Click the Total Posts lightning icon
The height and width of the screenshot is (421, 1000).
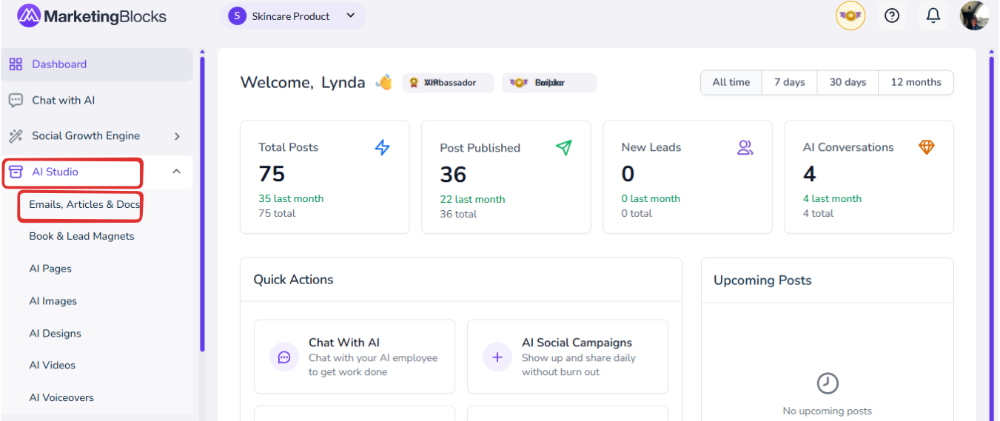(382, 148)
